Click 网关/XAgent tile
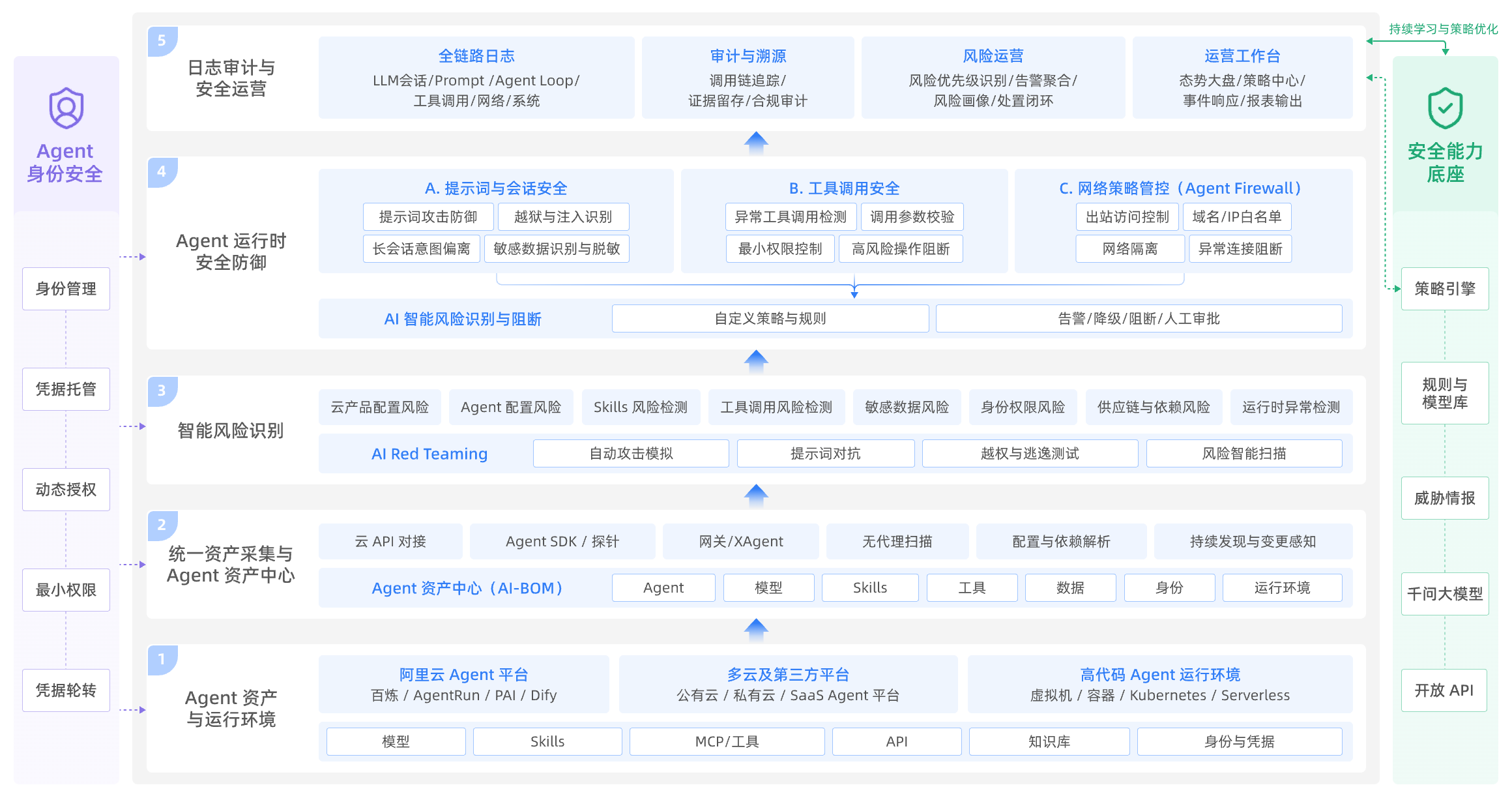 click(741, 542)
